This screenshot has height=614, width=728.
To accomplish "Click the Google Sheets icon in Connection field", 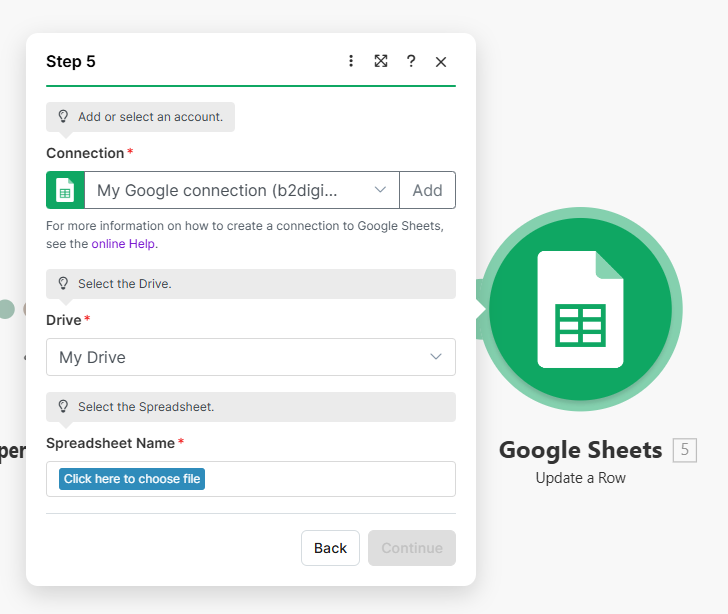I will click(x=65, y=190).
